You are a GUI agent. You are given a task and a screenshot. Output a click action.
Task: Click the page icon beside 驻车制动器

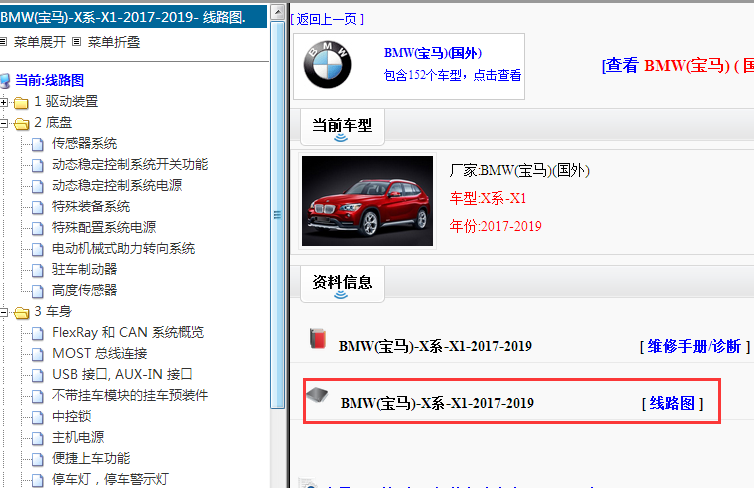[x=38, y=270]
